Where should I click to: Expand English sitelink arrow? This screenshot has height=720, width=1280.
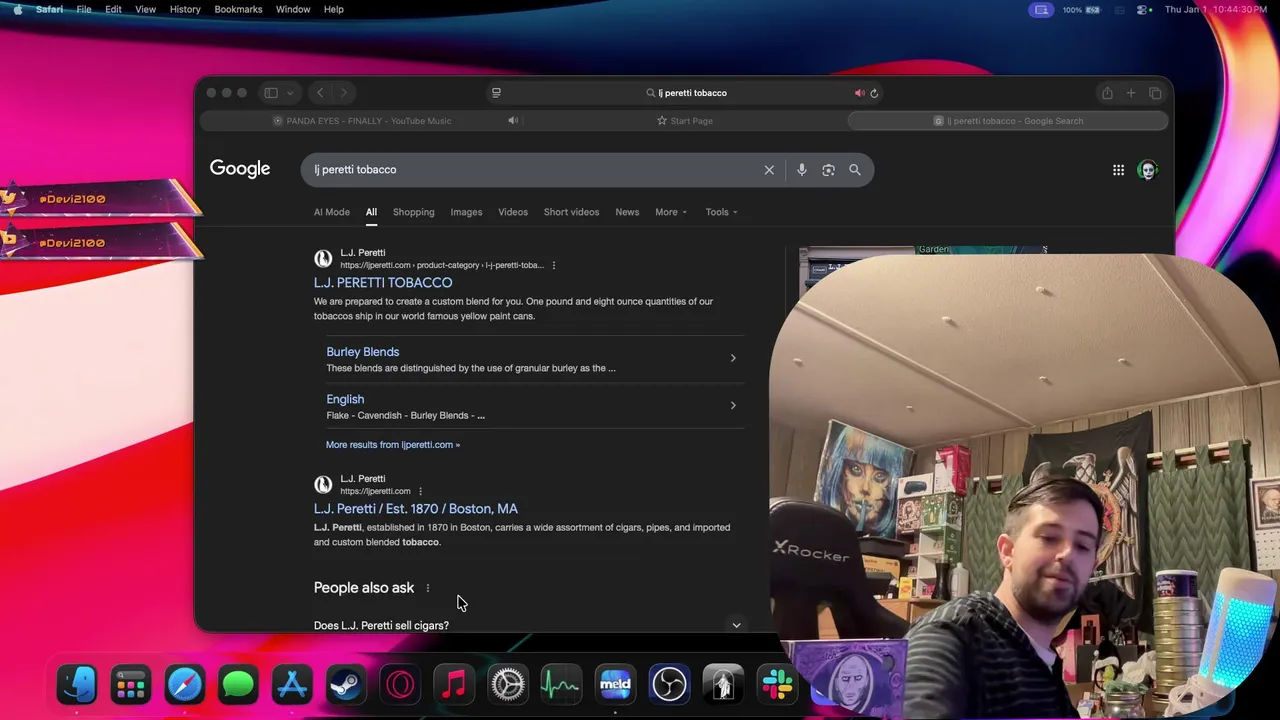pos(733,405)
